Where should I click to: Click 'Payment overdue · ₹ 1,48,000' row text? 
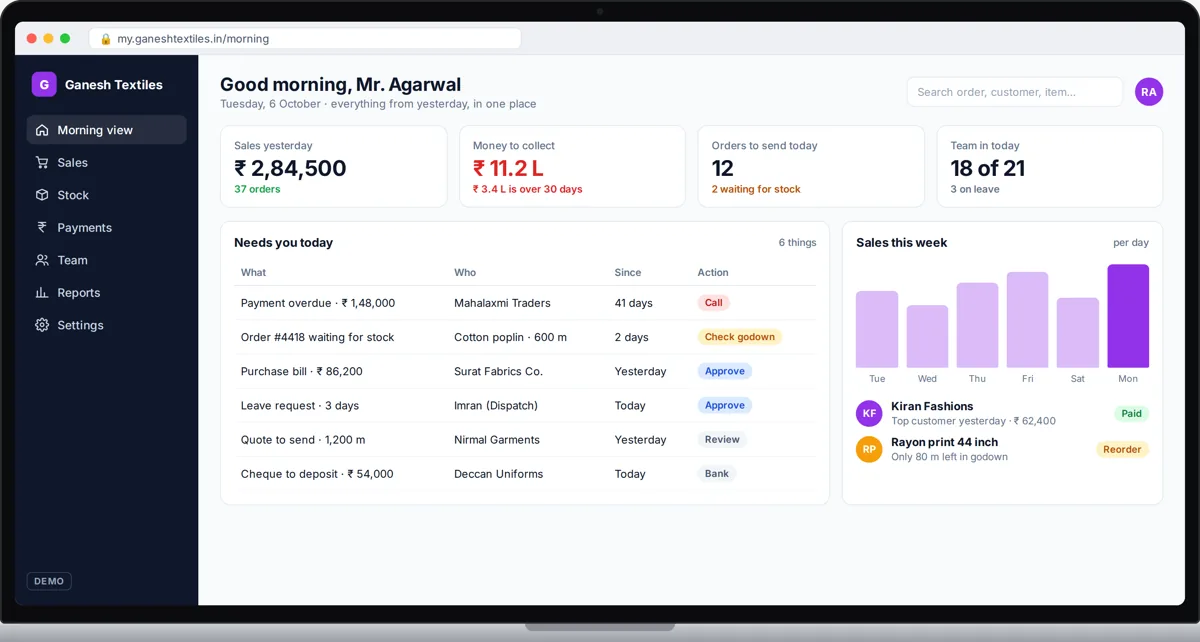(318, 303)
